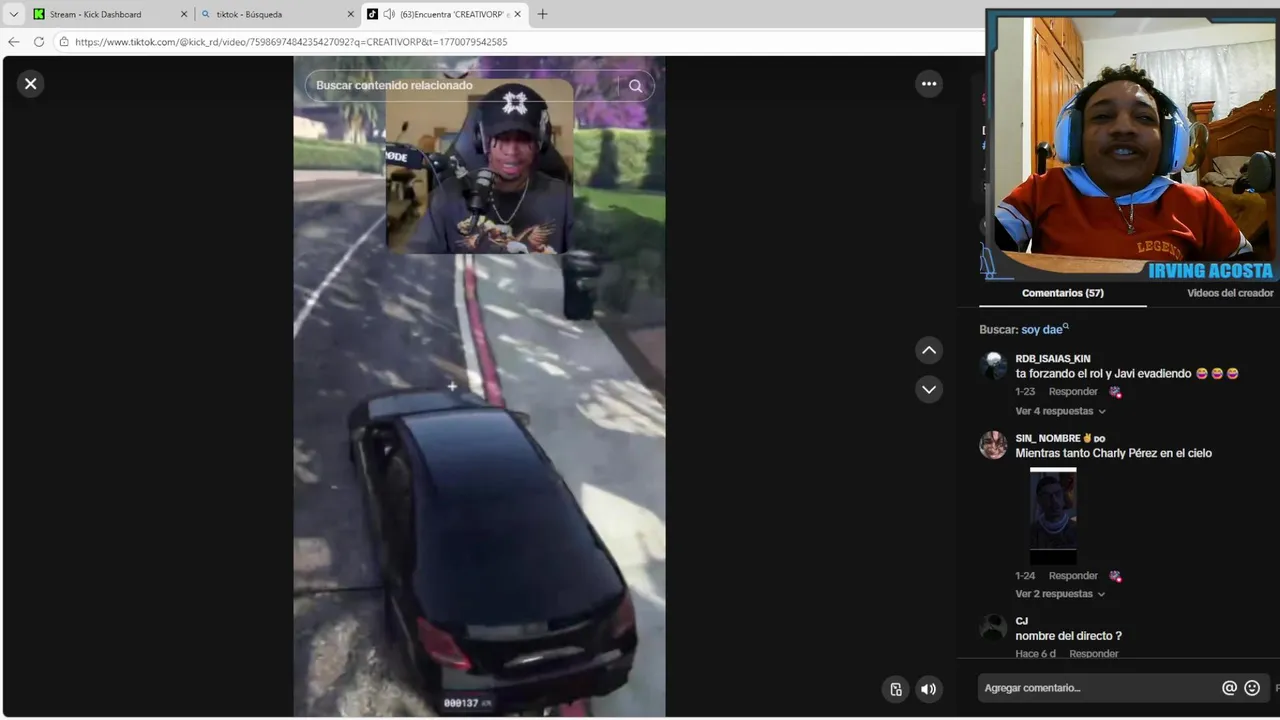Viewport: 1280px width, 720px height.
Task: Click the site info lock icon in address bar
Action: pyautogui.click(x=64, y=42)
